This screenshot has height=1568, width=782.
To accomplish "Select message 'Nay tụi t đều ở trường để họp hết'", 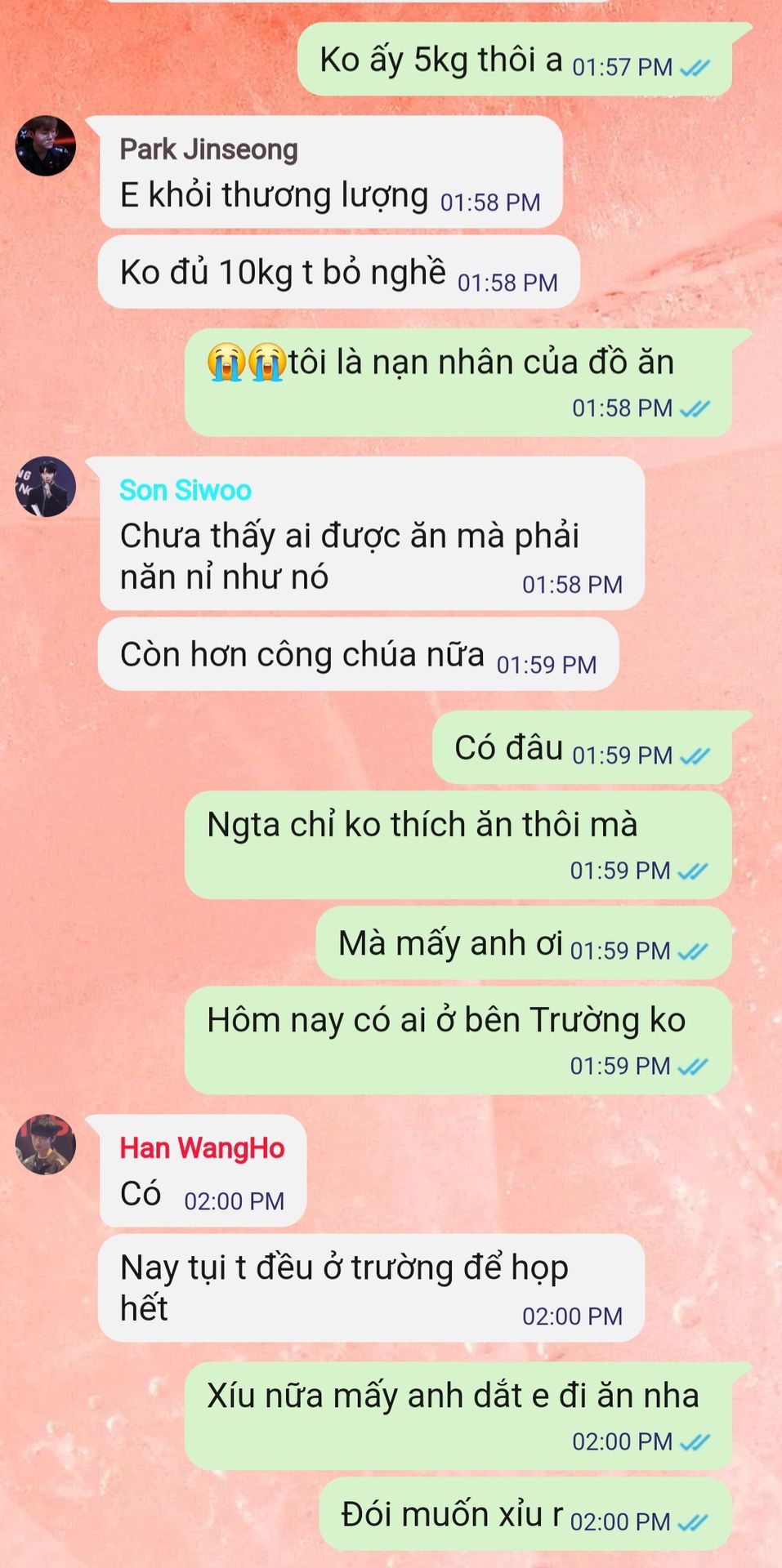I will [x=372, y=1288].
